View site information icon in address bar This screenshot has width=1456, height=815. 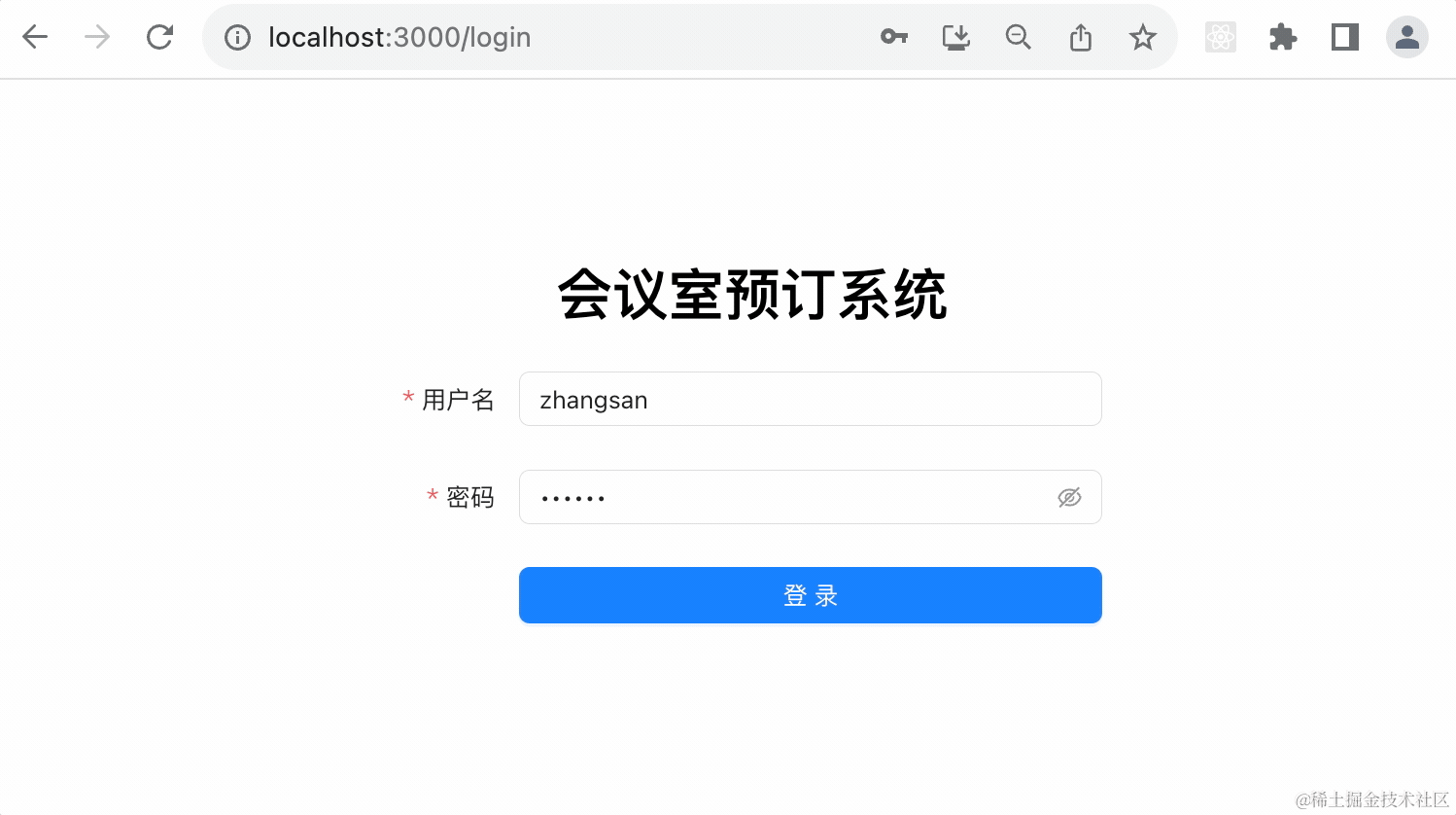(x=237, y=37)
